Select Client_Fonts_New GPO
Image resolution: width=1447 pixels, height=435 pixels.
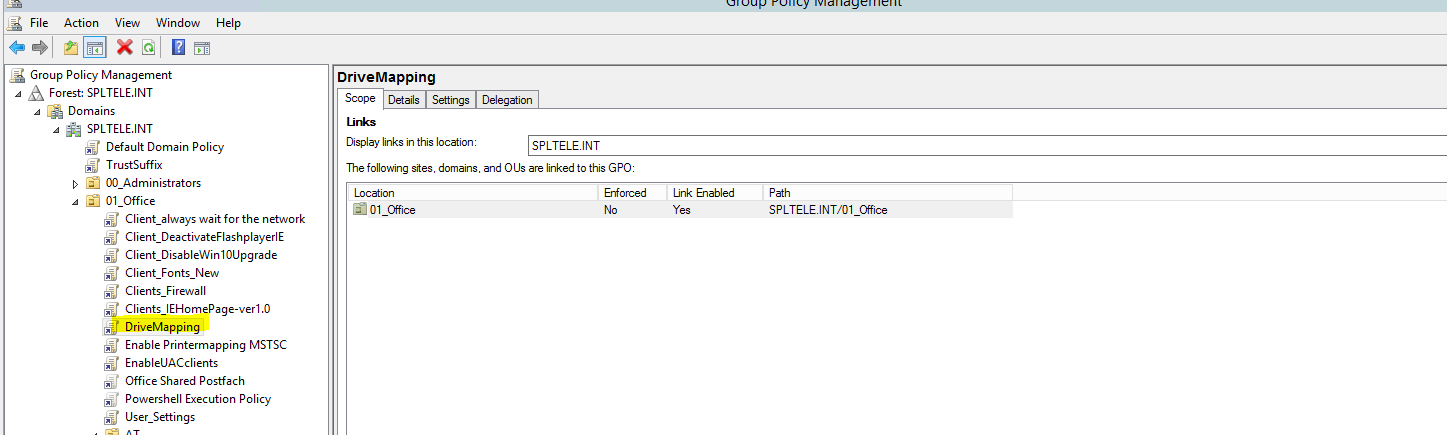click(172, 273)
